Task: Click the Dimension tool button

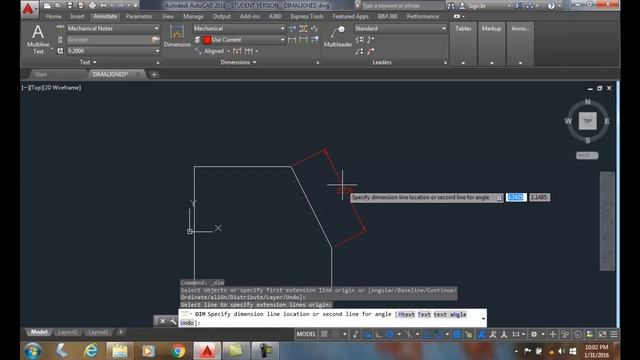Action: 177,36
